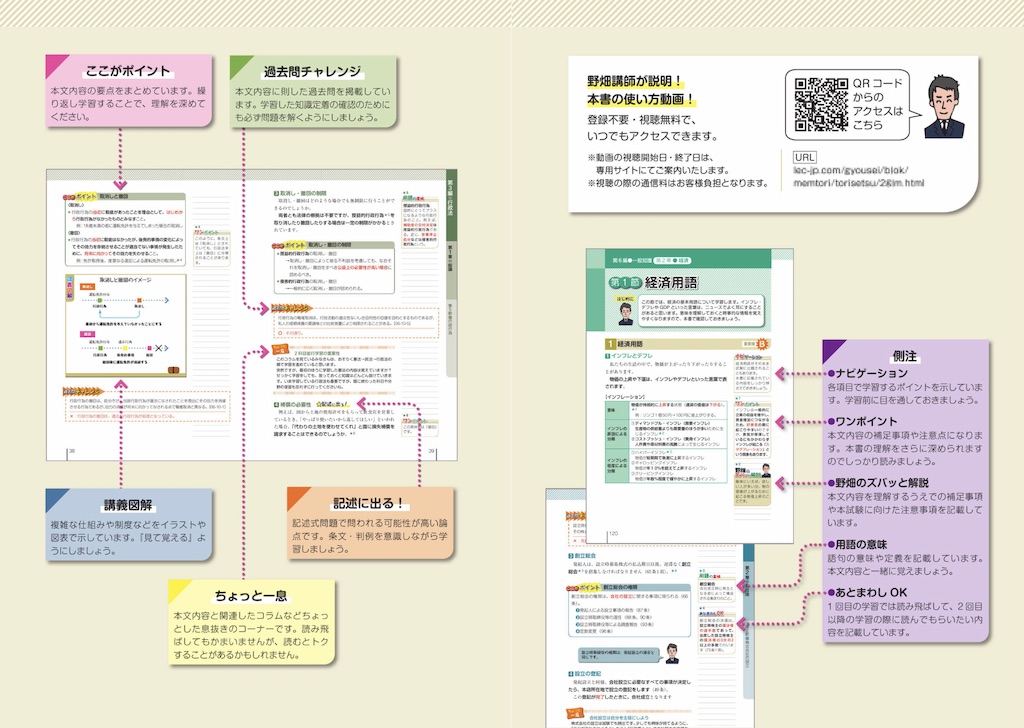Image resolution: width=1024 pixels, height=728 pixels.
Task: Click the 本文内容と関連したコラム description text
Action: [x=251, y=635]
